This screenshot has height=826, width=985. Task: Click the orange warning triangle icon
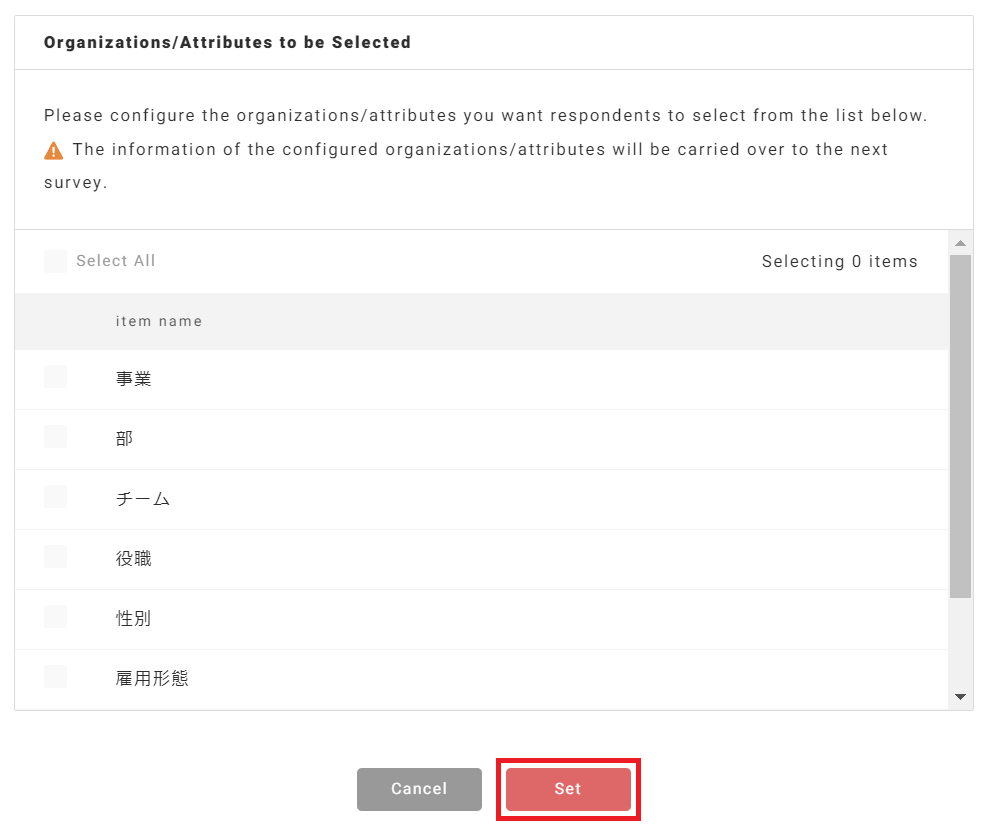pos(54,150)
